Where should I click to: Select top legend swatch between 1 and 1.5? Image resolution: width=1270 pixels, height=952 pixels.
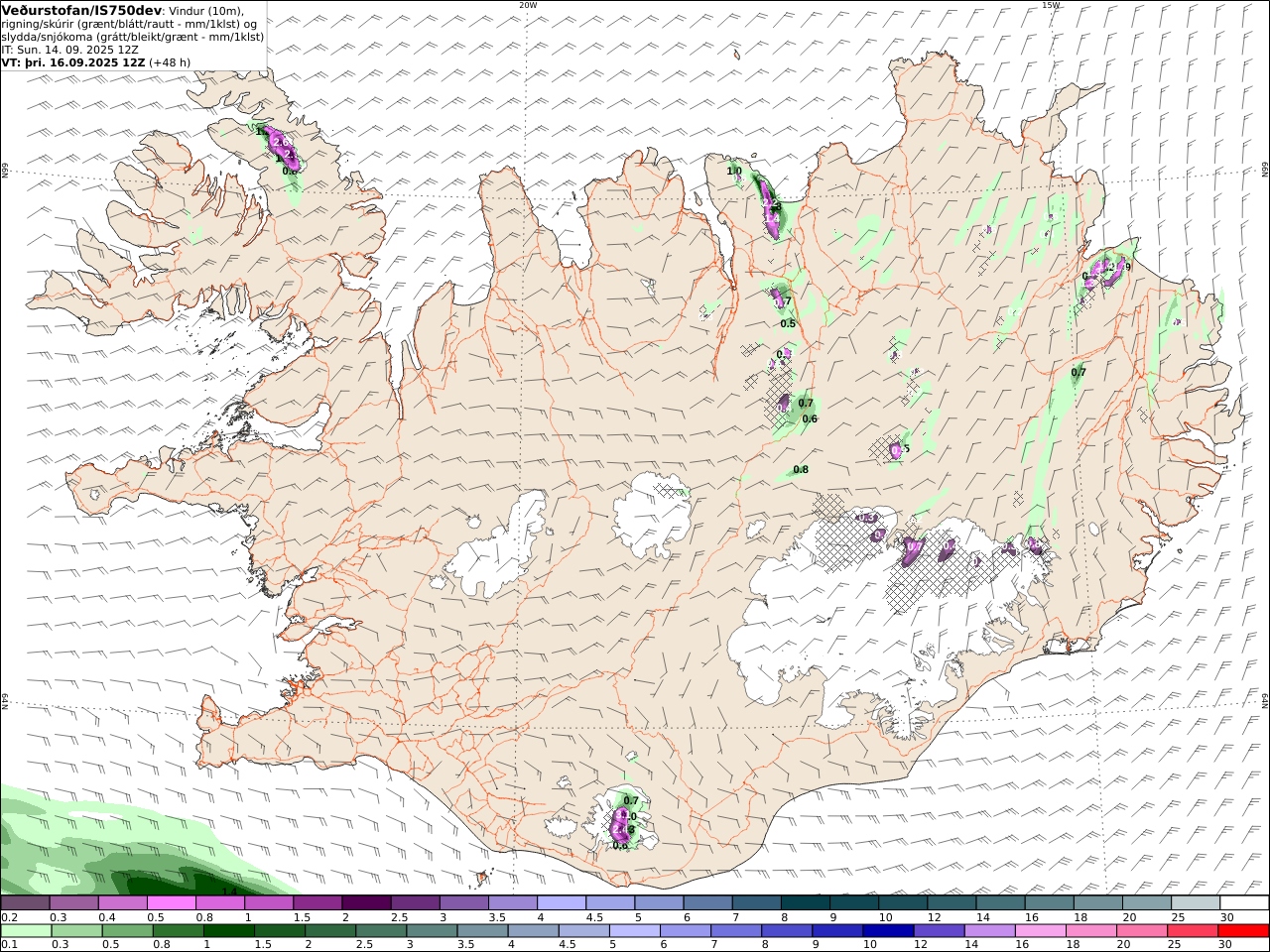268,903
